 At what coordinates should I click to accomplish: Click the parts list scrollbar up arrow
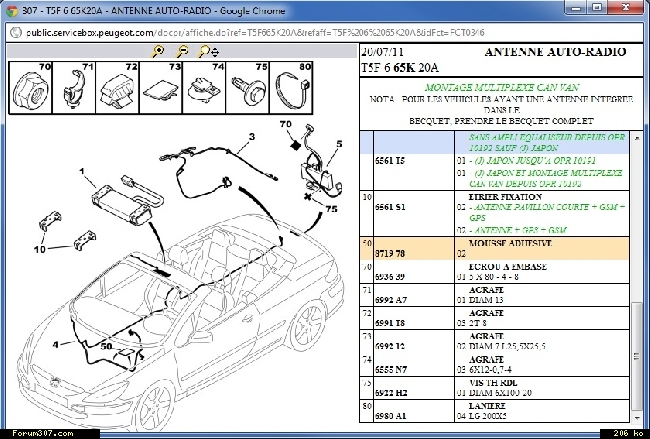tap(637, 138)
